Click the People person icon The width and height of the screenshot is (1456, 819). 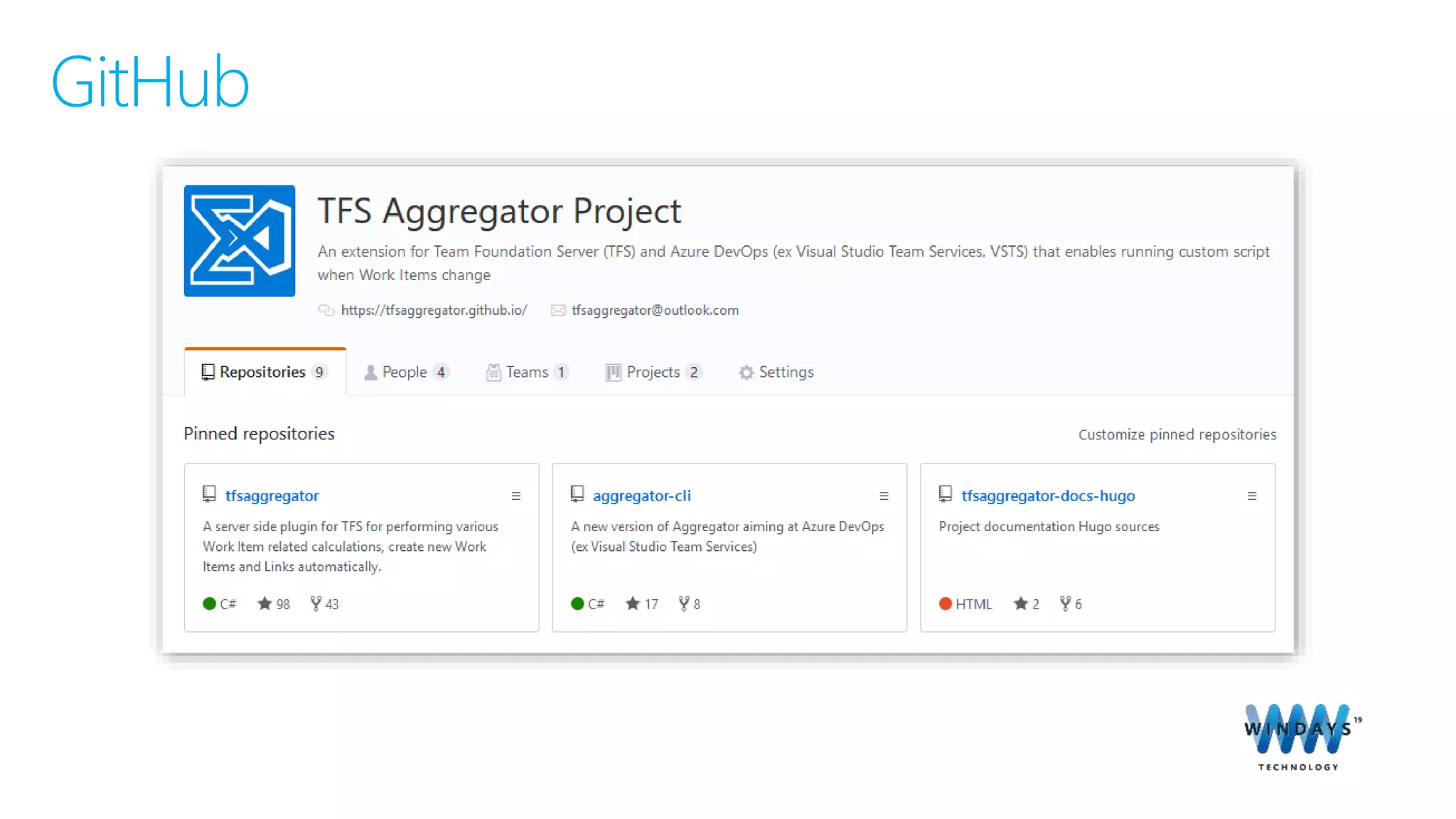(370, 373)
